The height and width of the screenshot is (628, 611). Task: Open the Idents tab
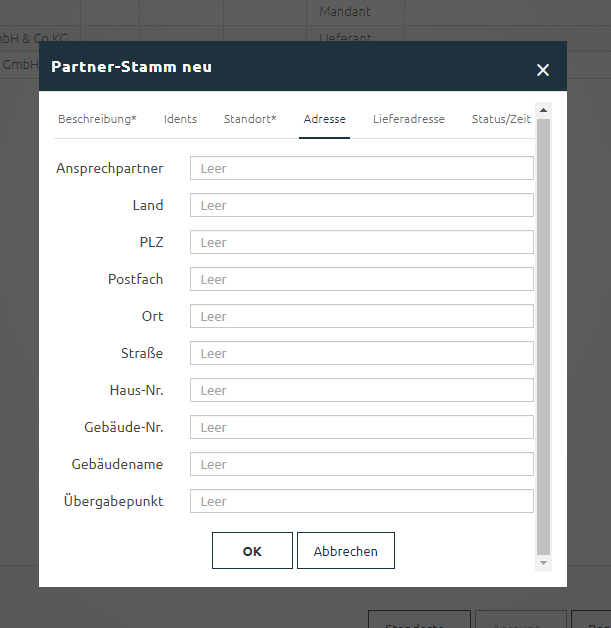click(x=180, y=119)
